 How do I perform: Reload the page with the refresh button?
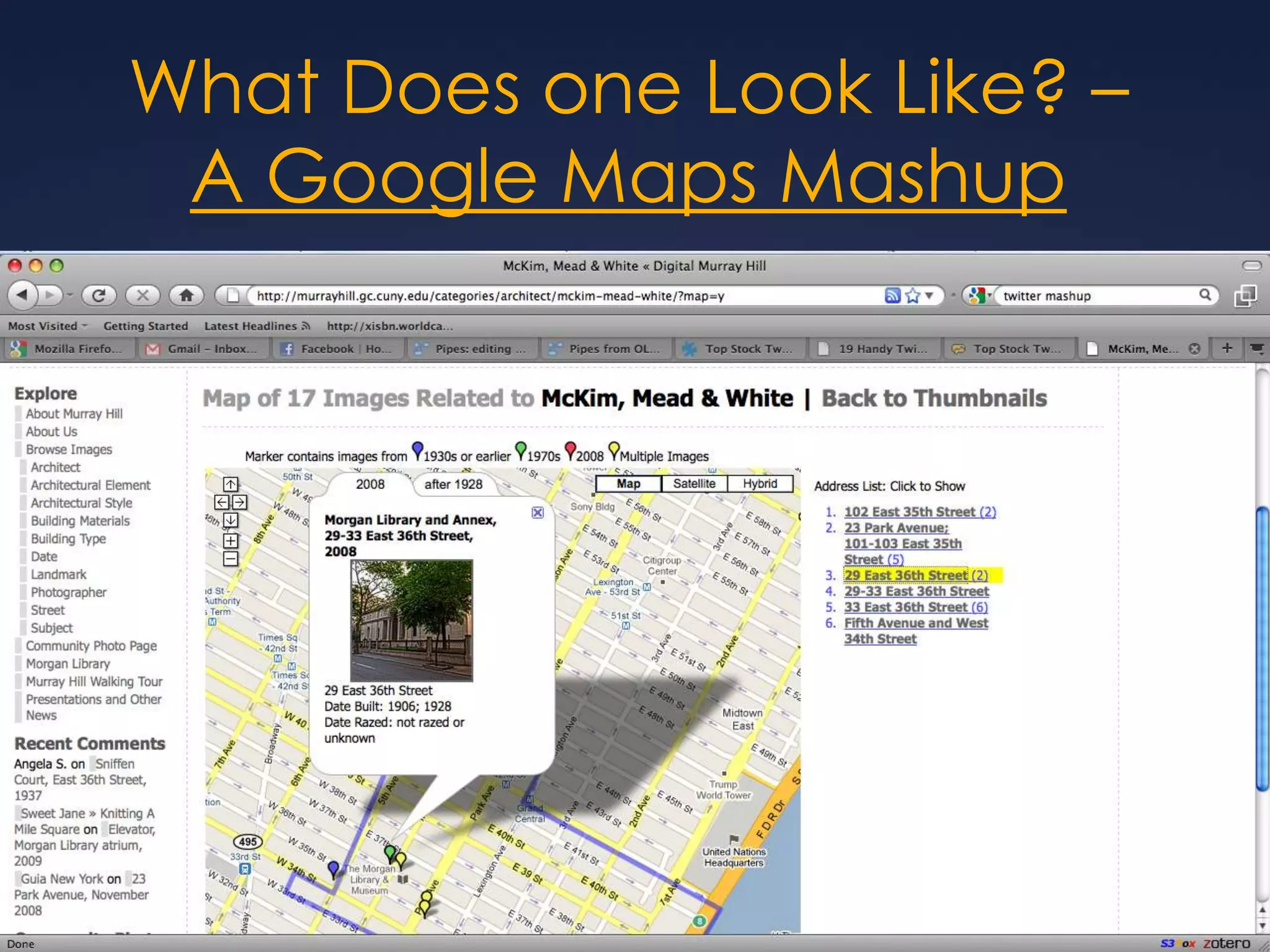tap(99, 295)
